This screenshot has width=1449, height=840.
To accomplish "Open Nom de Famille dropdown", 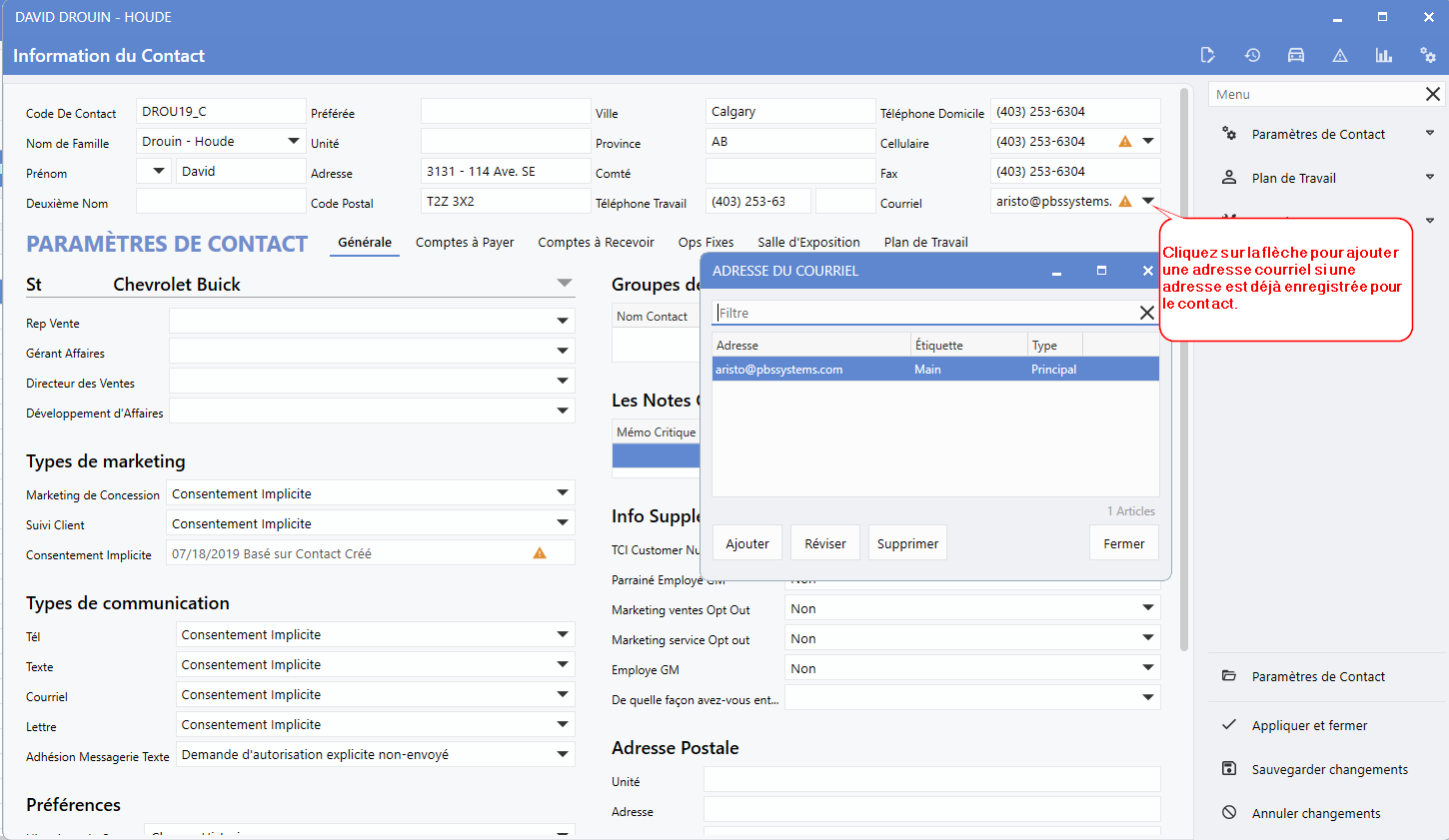I will click(x=294, y=142).
